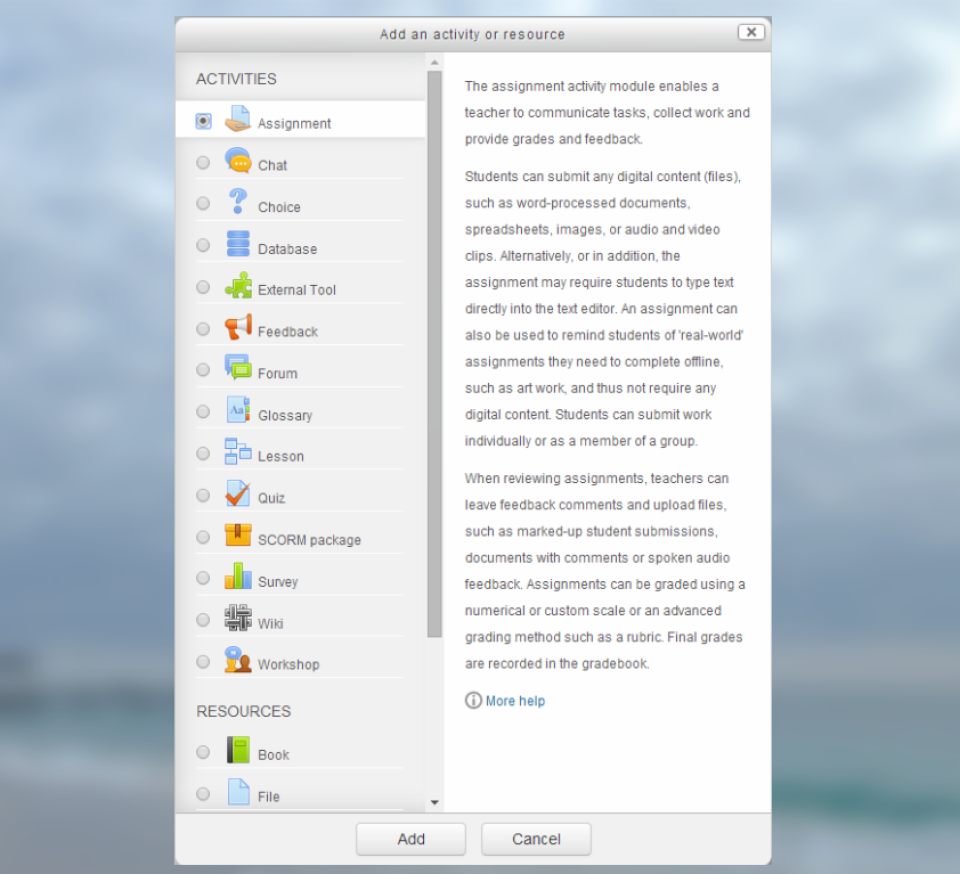Click the Database label text
This screenshot has height=874, width=960.
tap(288, 249)
